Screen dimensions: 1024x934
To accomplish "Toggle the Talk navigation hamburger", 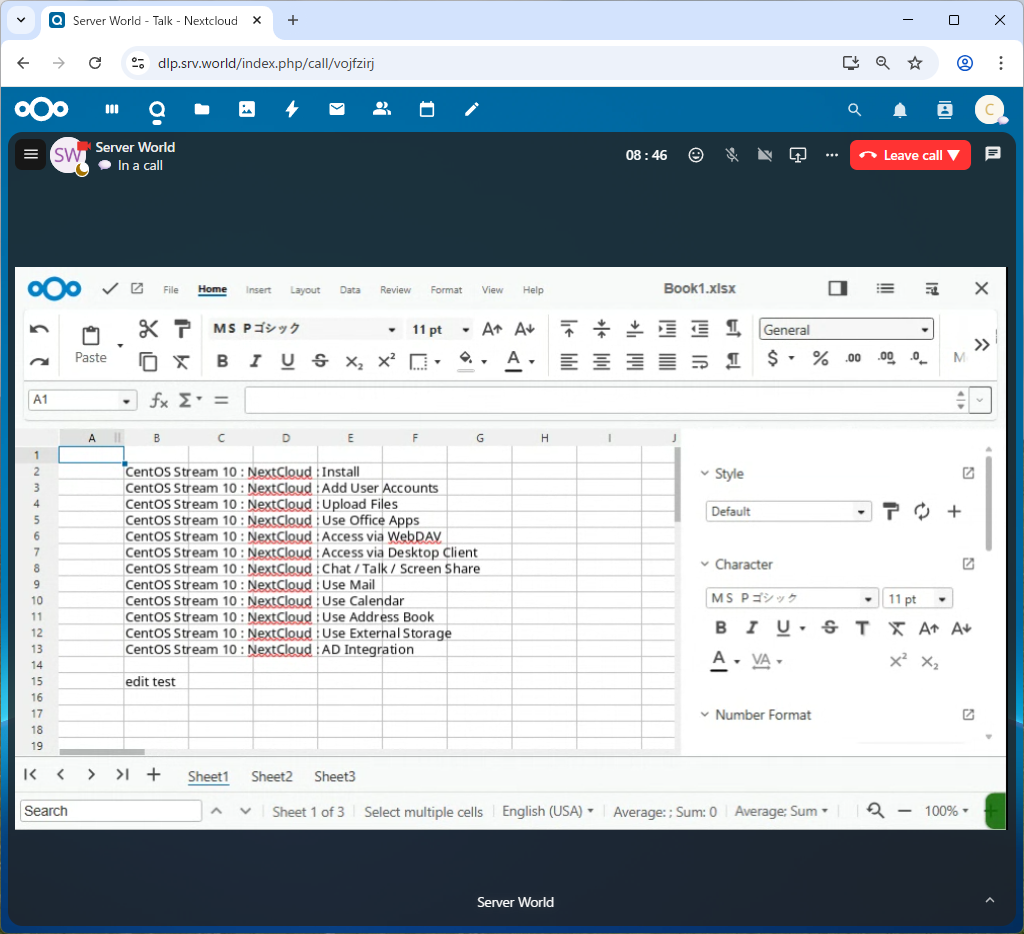I will coord(31,154).
